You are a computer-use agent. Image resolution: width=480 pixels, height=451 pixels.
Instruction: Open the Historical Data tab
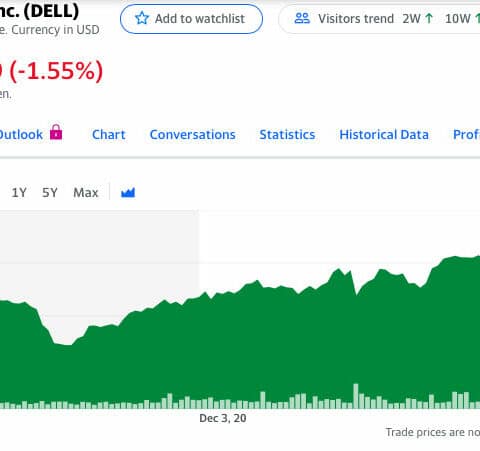pyautogui.click(x=384, y=135)
